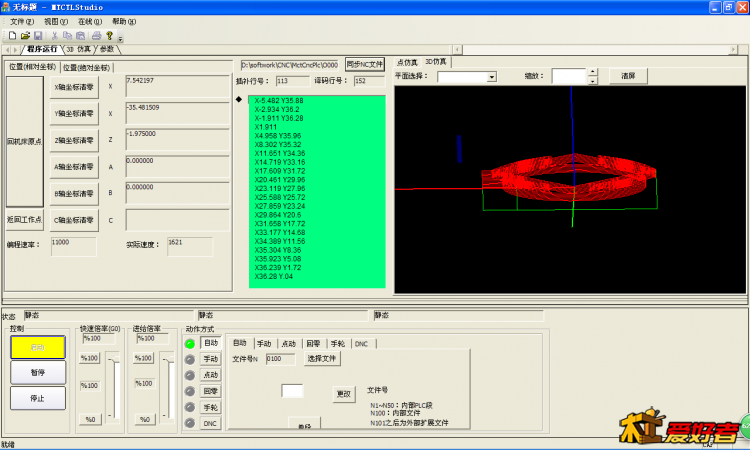The height and width of the screenshot is (450, 750).
Task: Click the 缩放 spinner up arrow
Action: tap(593, 72)
